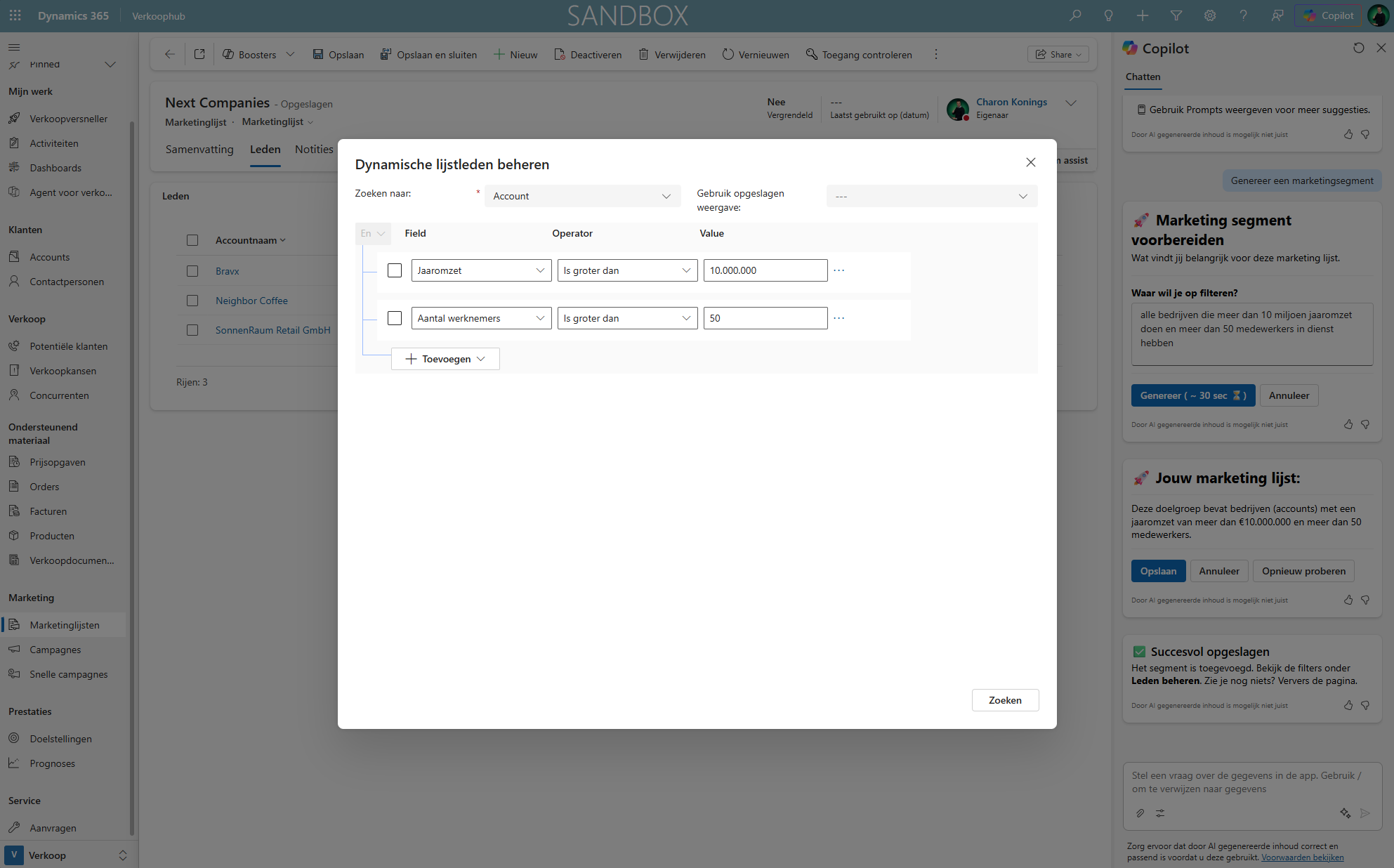Open the advanced filter funnel icon

click(x=1176, y=15)
